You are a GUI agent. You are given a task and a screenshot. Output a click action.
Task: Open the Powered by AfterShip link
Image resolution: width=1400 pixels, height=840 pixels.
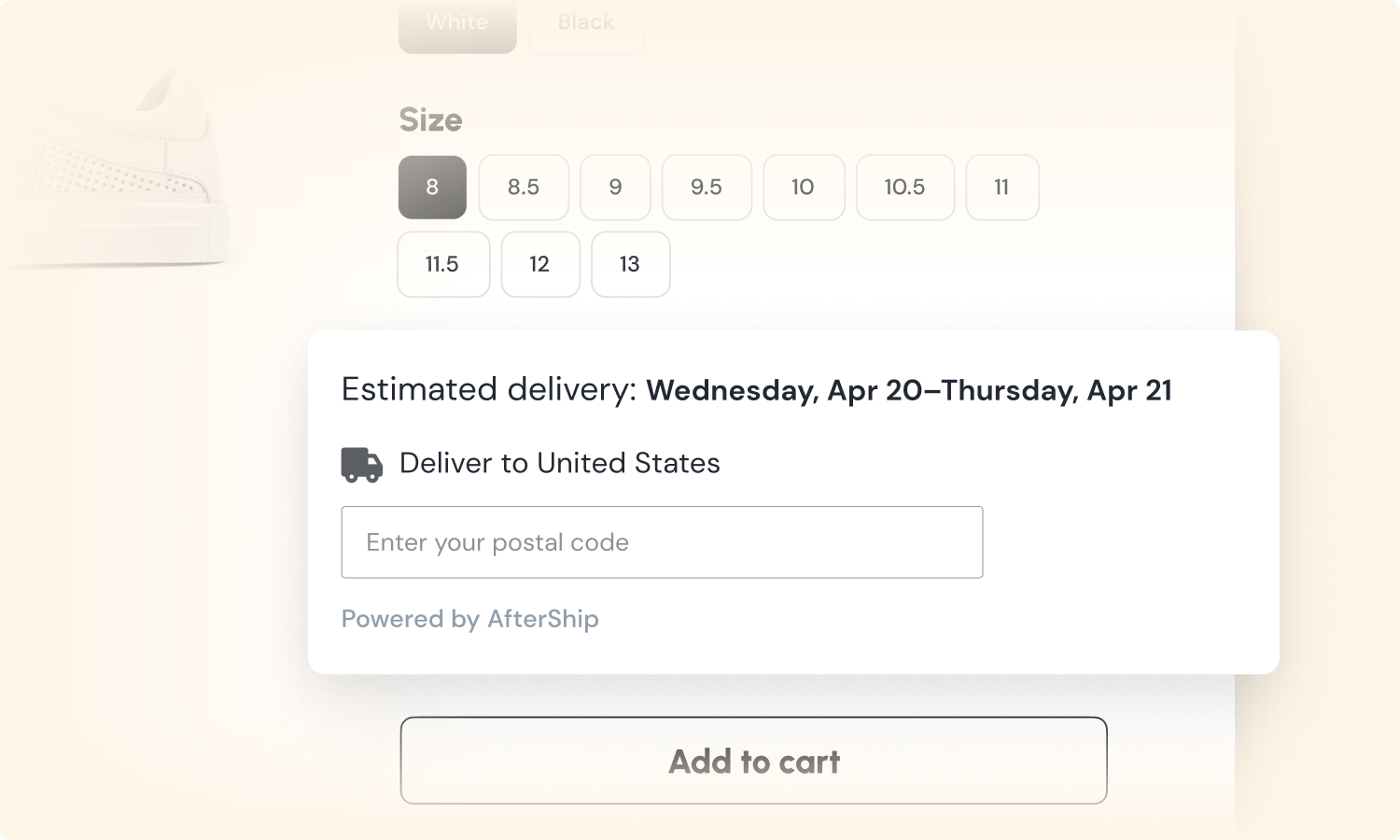(x=469, y=619)
